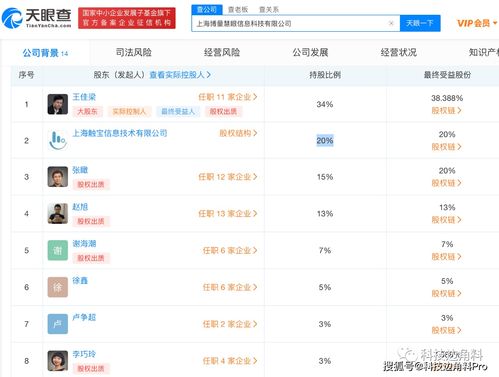The width and height of the screenshot is (499, 377).
Task: Switch to 查公司 search tab
Action: coord(207,10)
